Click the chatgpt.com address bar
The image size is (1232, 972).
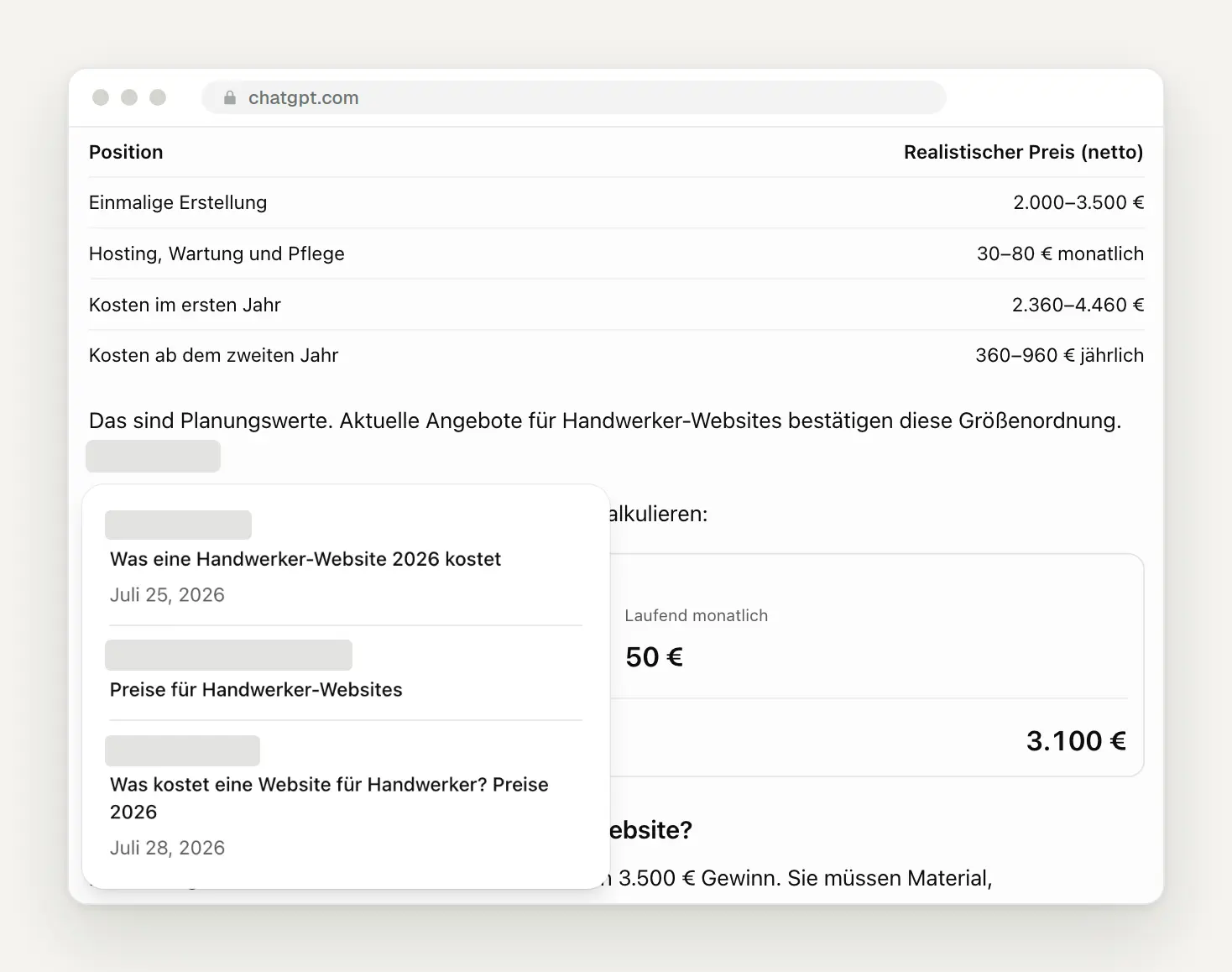point(574,97)
